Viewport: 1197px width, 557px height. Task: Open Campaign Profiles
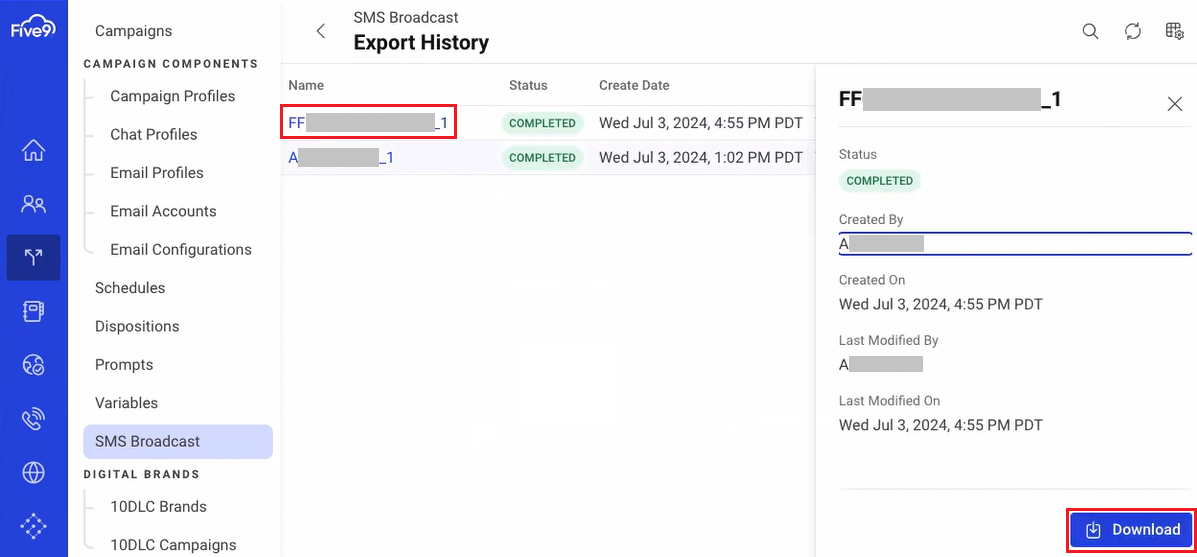(173, 96)
